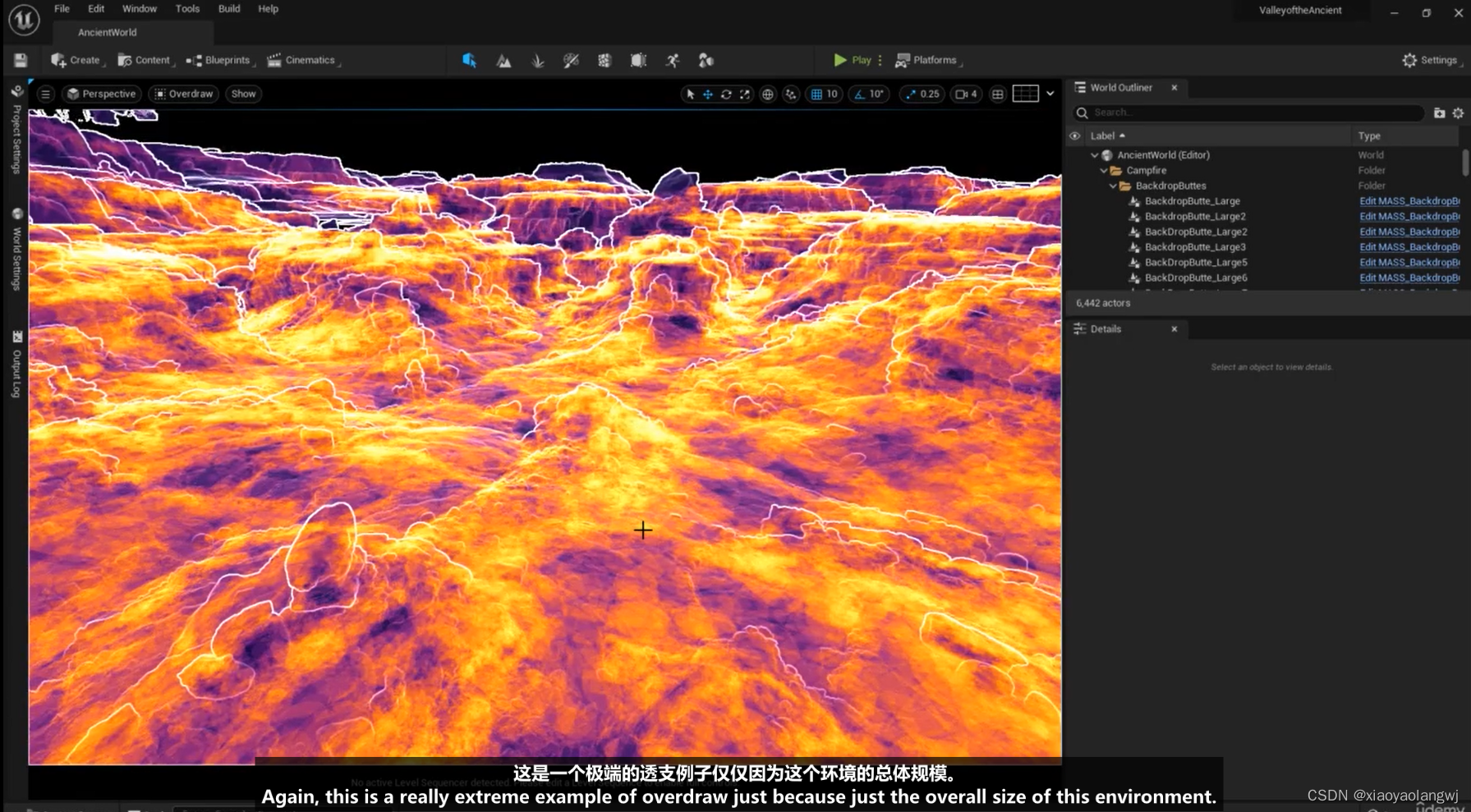Toggle surface snapping icon

[791, 94]
